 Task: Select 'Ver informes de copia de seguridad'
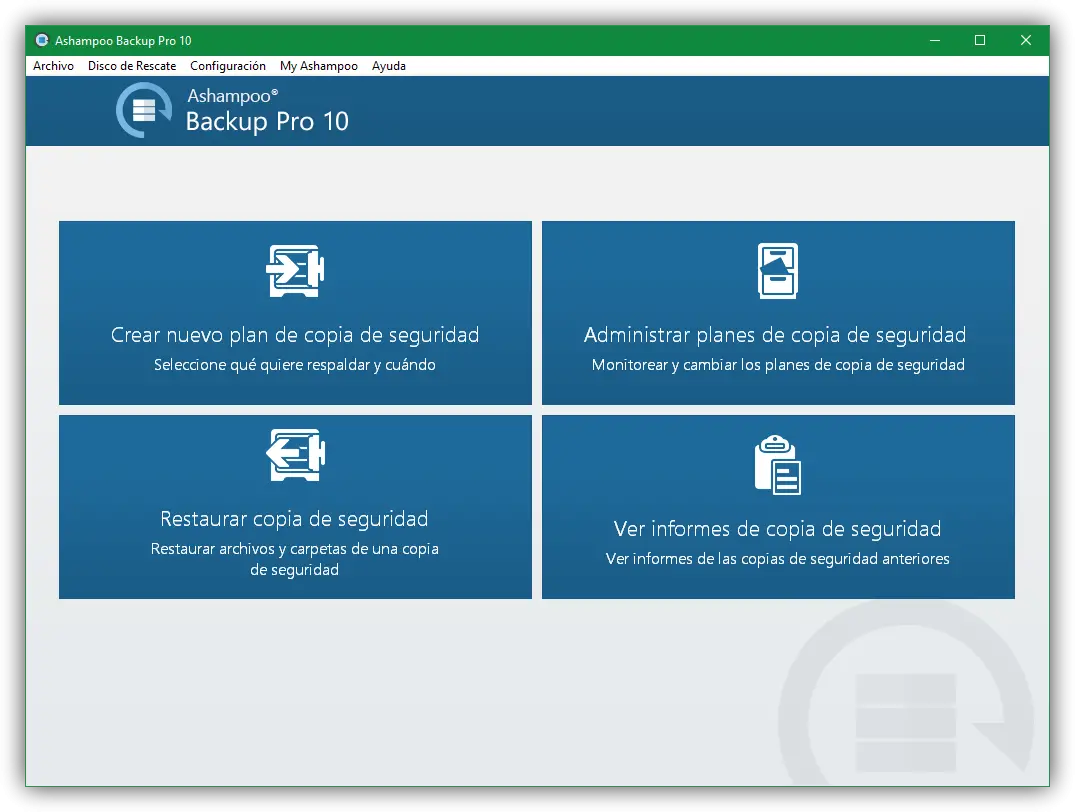pyautogui.click(x=777, y=529)
